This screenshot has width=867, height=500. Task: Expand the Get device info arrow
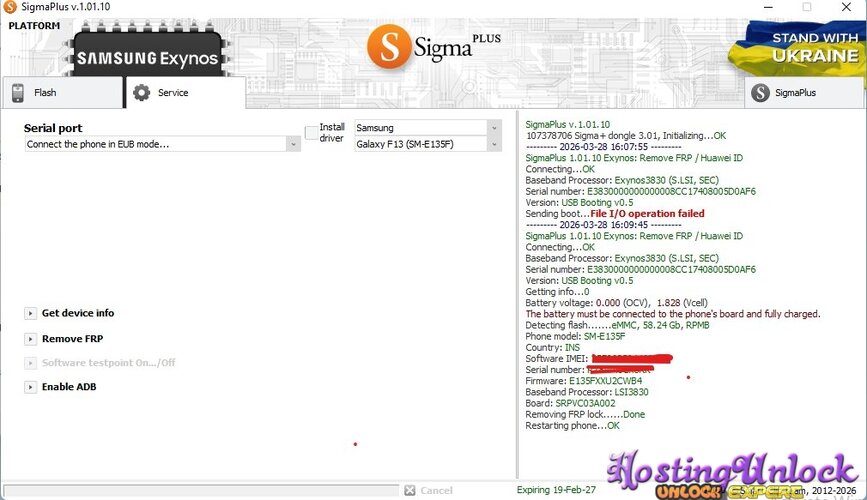tap(30, 314)
